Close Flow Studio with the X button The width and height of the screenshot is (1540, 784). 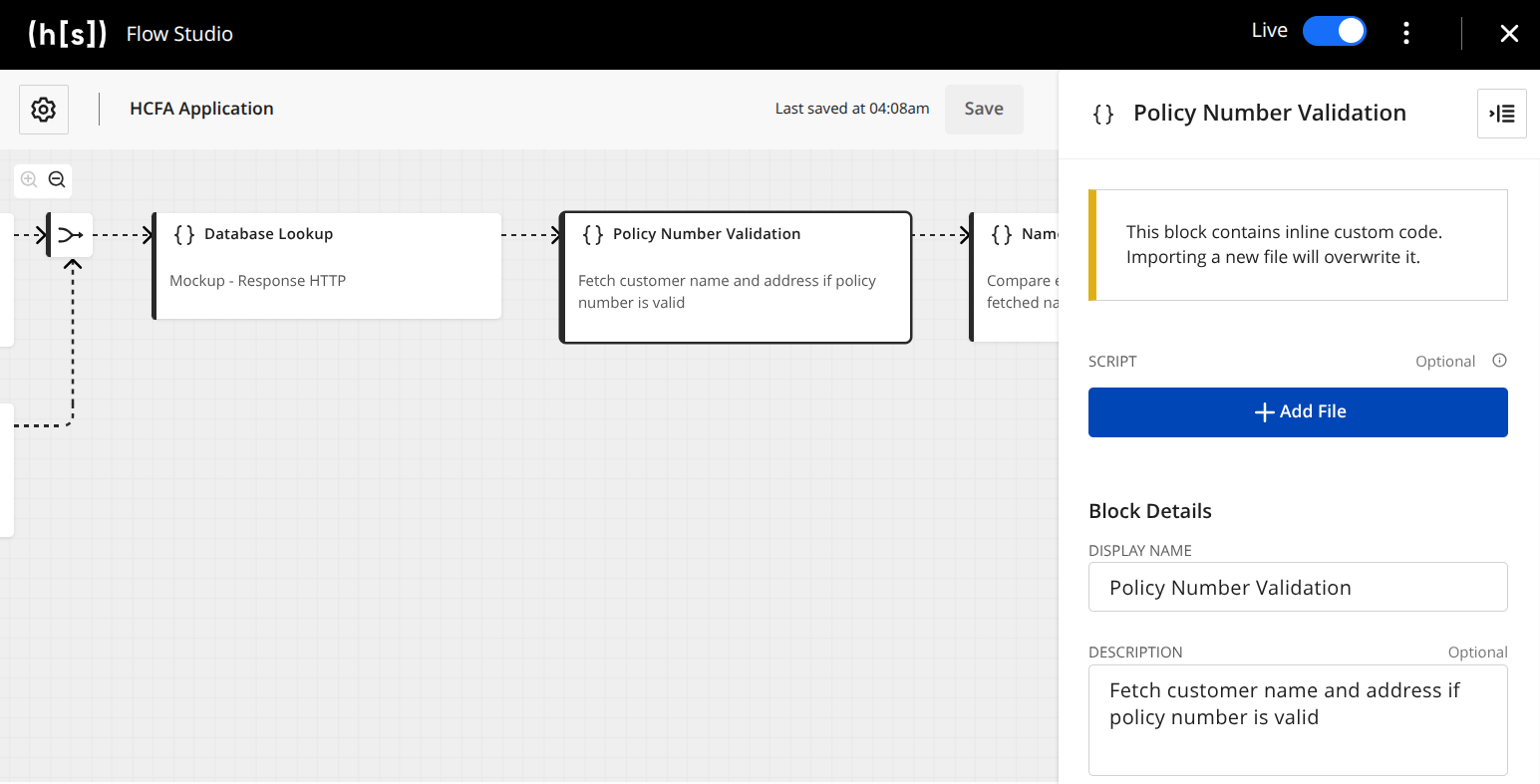pyautogui.click(x=1509, y=34)
